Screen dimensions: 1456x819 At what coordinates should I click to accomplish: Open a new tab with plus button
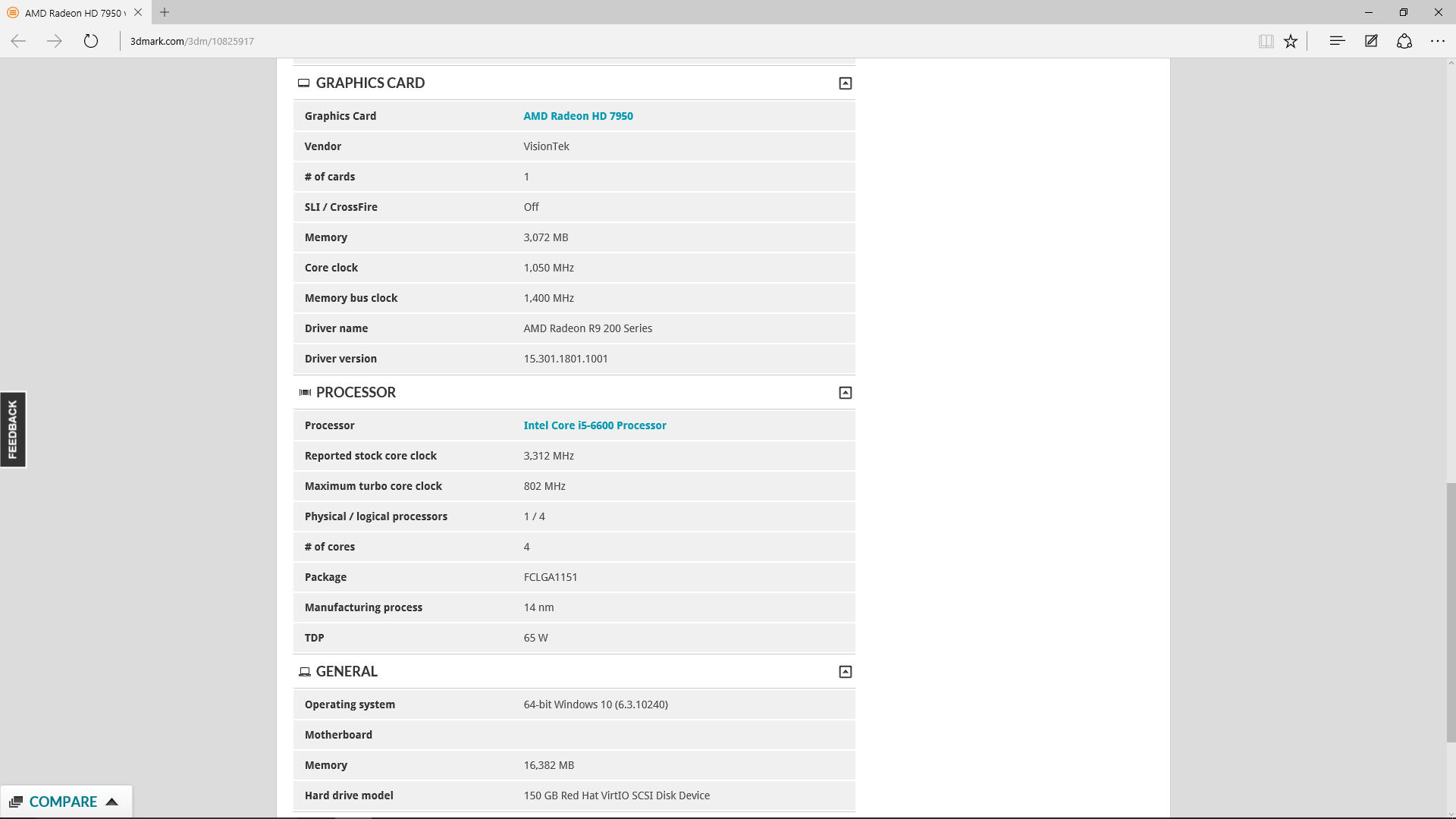coord(165,12)
